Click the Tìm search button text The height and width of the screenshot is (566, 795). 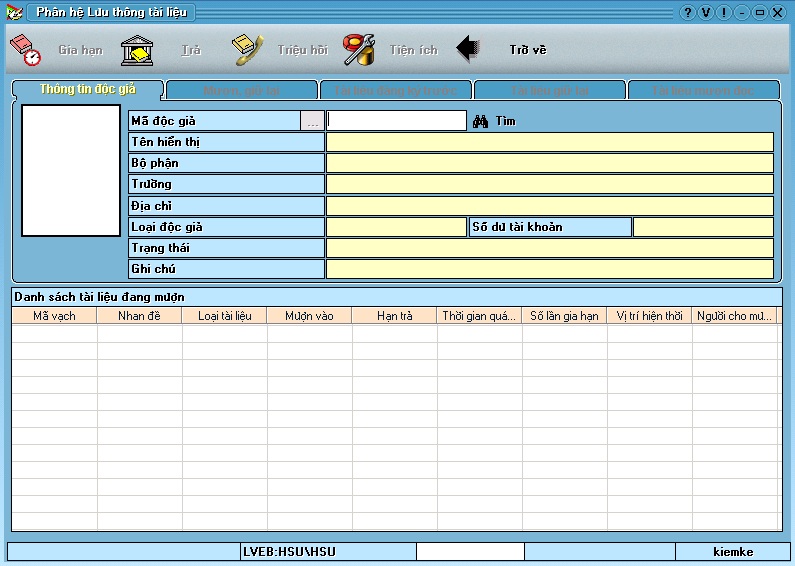coord(506,121)
